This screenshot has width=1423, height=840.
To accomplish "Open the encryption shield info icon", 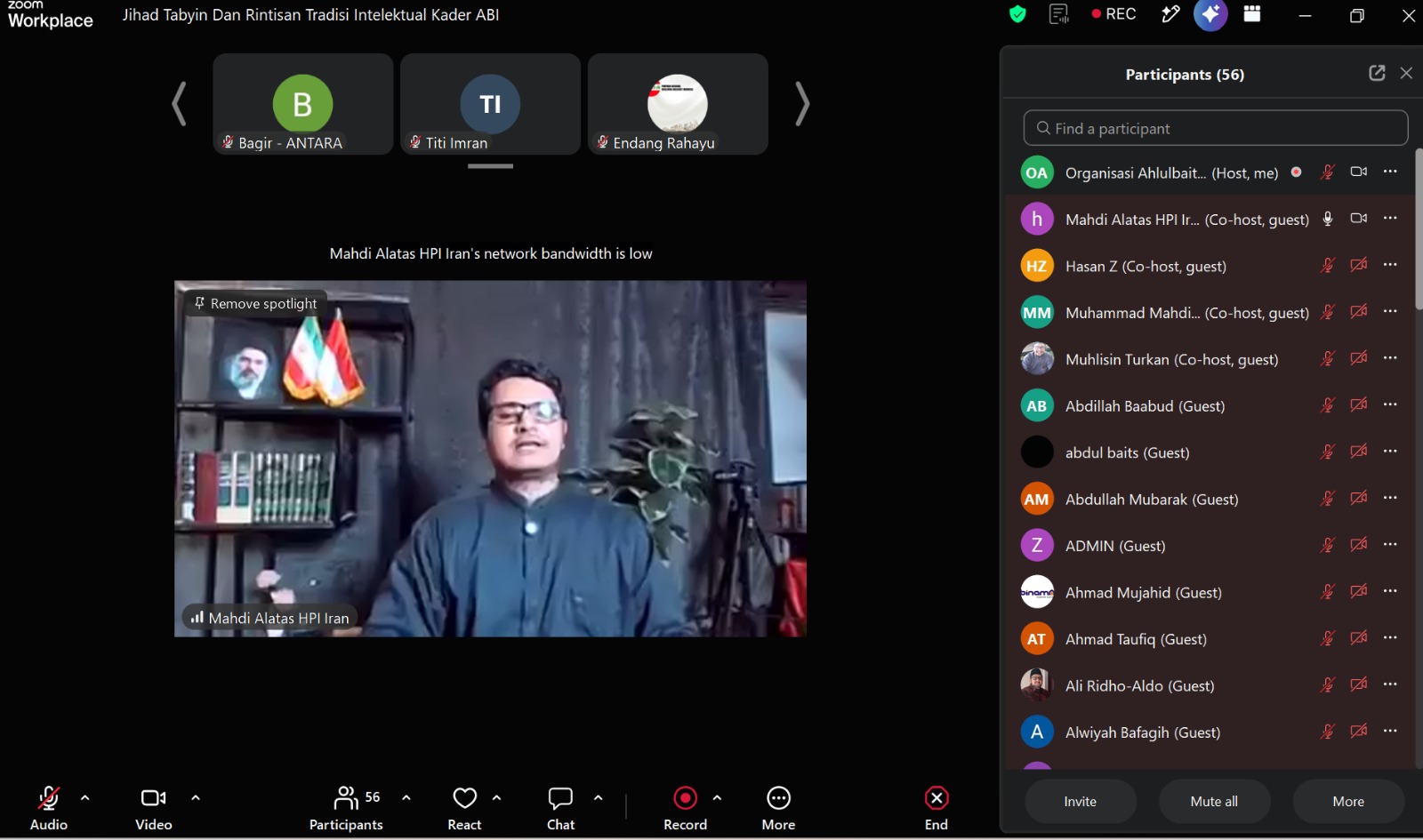I will (1017, 14).
